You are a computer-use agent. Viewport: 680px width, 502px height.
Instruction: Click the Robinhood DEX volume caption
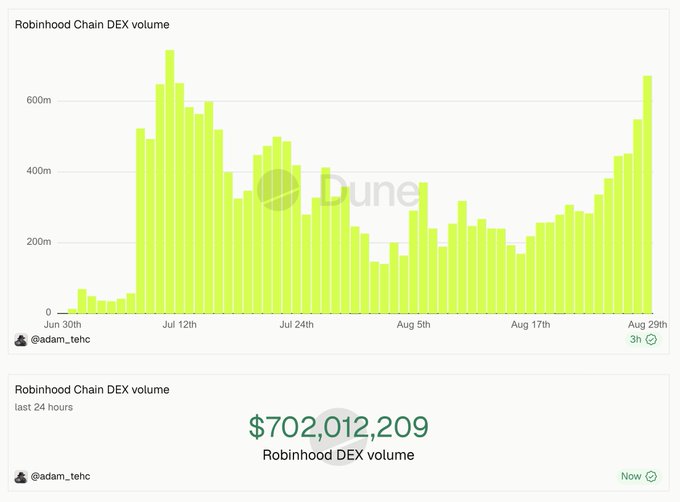338,455
